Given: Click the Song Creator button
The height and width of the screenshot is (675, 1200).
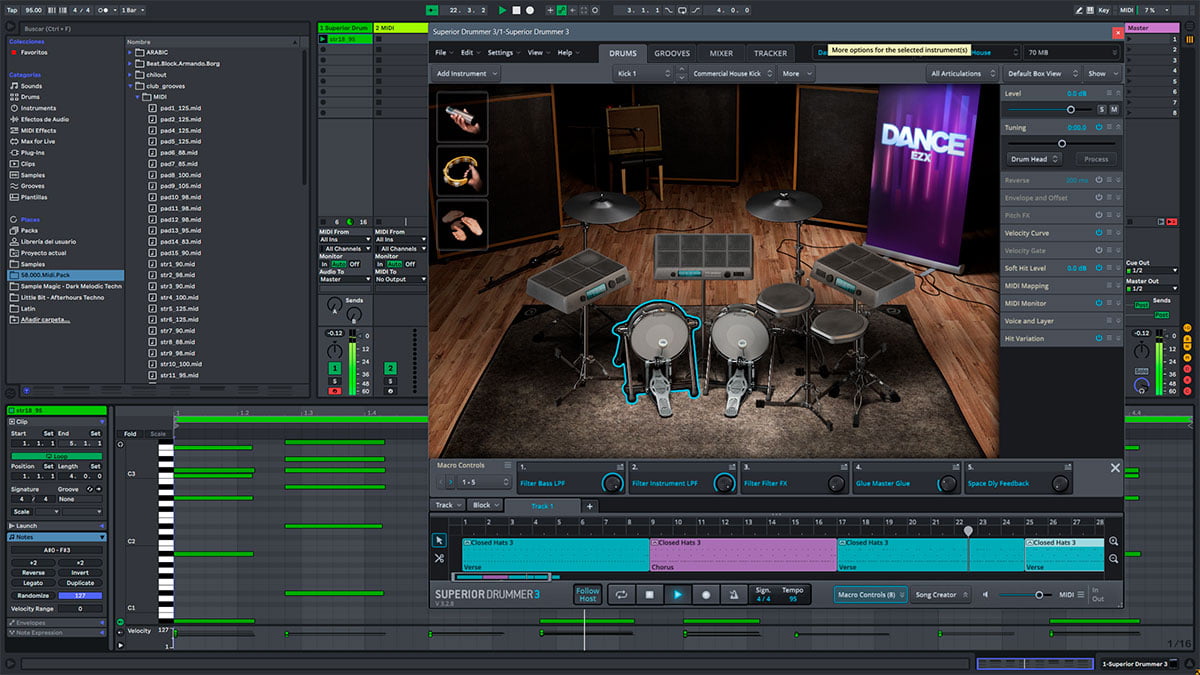Looking at the screenshot, I should pyautogui.click(x=941, y=595).
